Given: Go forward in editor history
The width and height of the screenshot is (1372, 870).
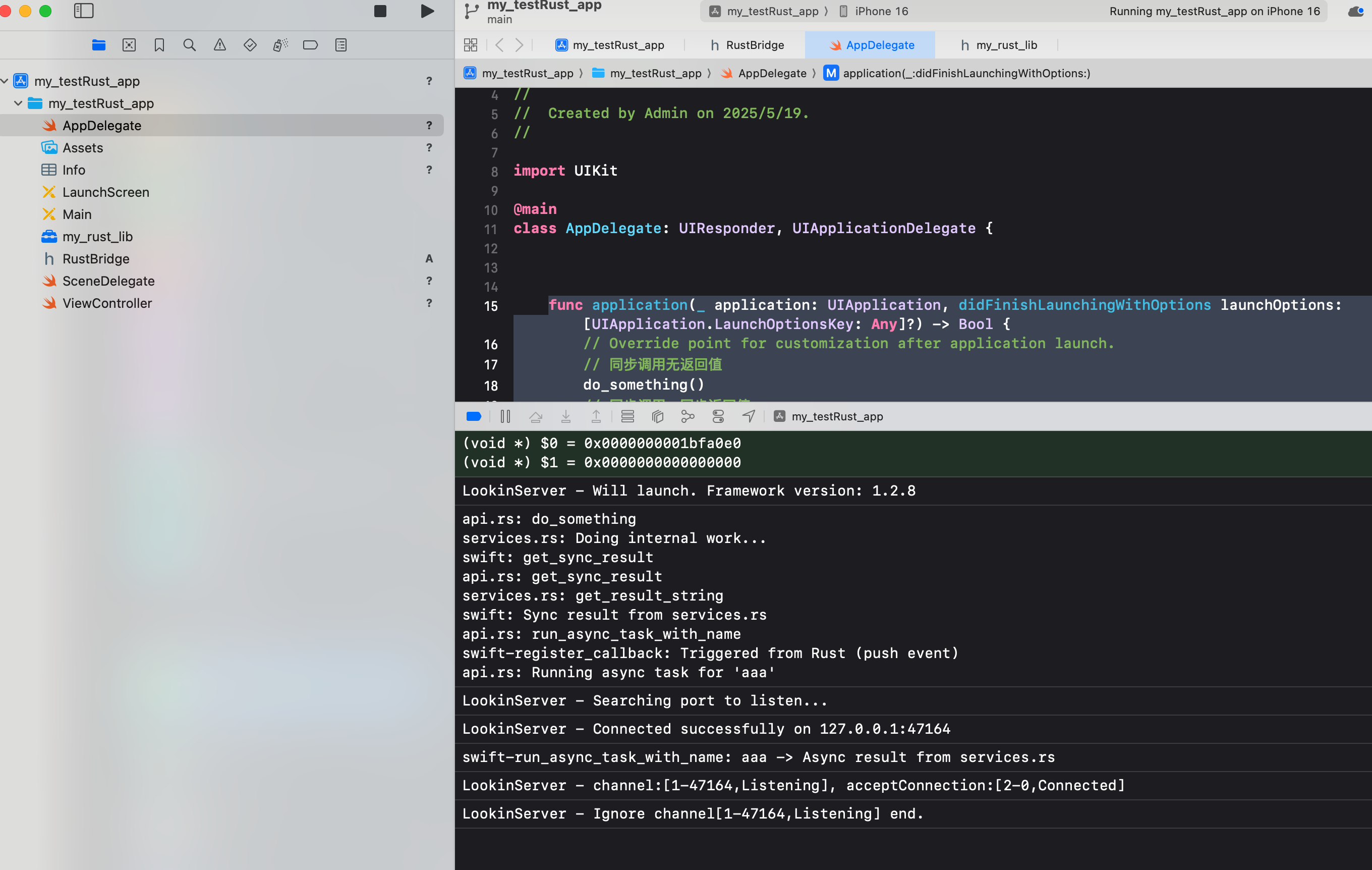Looking at the screenshot, I should tap(519, 45).
